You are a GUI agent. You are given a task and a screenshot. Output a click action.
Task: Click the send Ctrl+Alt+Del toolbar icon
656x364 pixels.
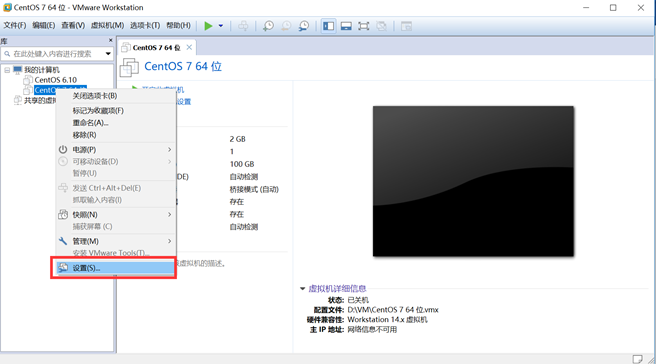pyautogui.click(x=243, y=26)
